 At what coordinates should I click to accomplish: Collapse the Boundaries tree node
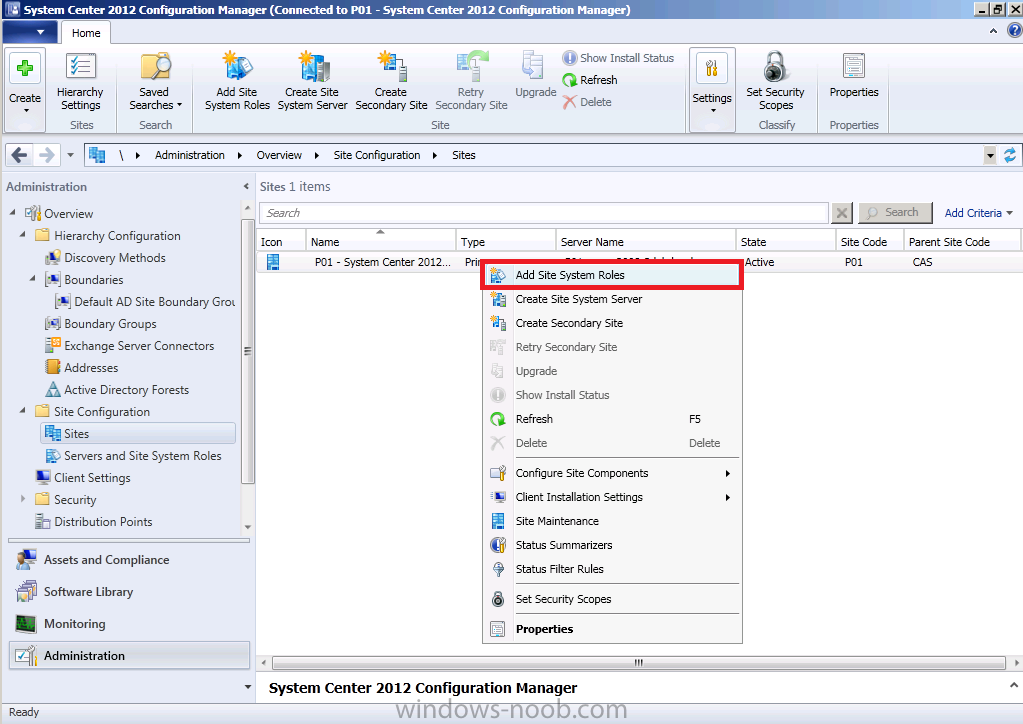coord(33,279)
